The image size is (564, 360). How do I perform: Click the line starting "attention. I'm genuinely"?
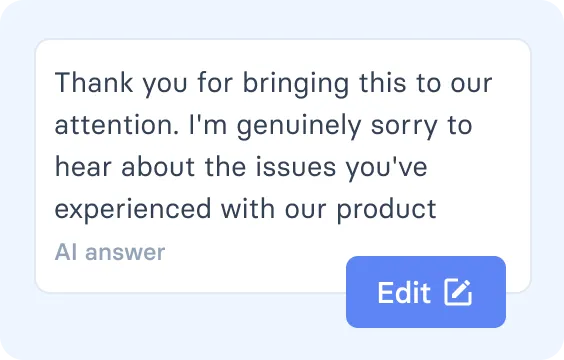[263, 126]
